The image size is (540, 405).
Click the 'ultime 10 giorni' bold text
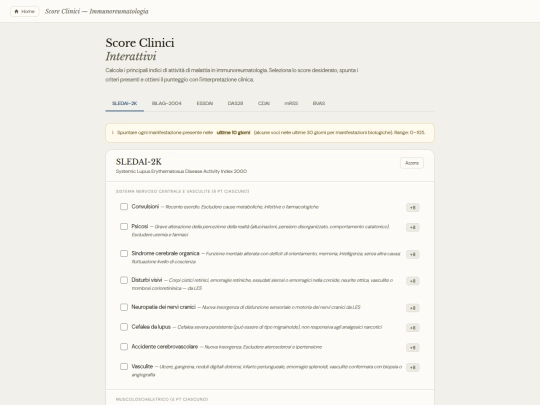pyautogui.click(x=233, y=133)
